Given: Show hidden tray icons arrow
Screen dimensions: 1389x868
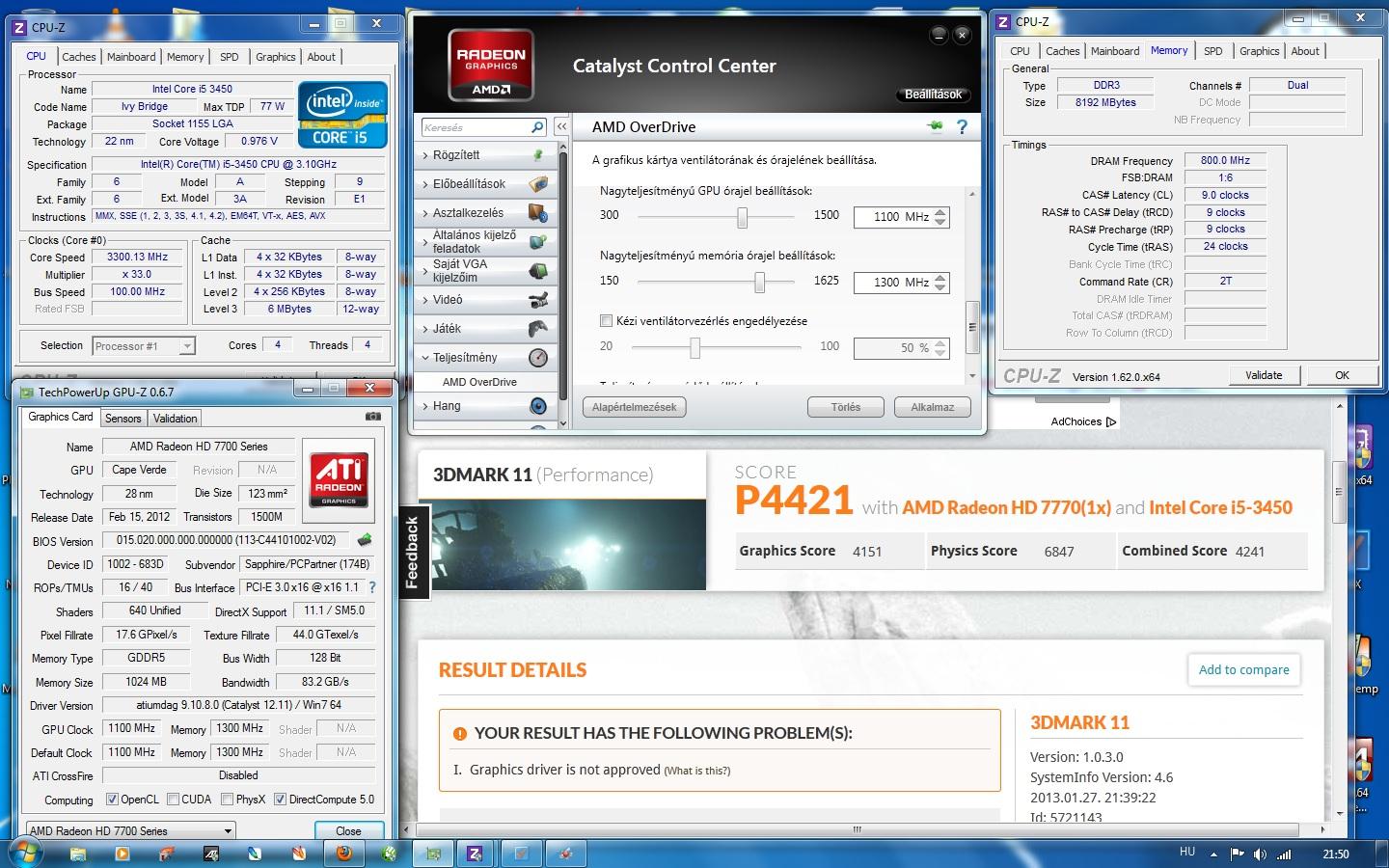Looking at the screenshot, I should click(1215, 854).
